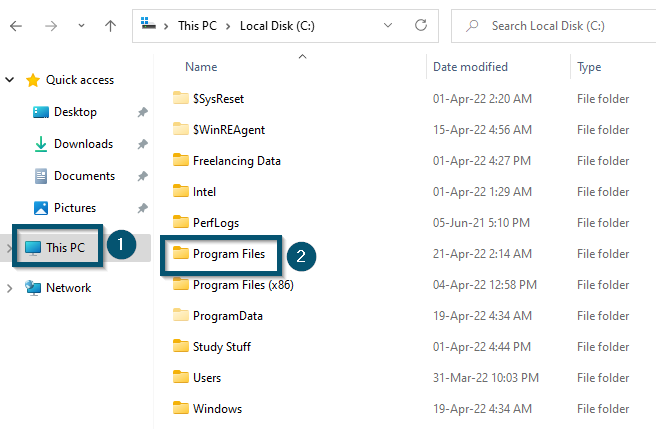Click the forward navigation arrow
Screen dimensions: 656x429
(x=51, y=26)
